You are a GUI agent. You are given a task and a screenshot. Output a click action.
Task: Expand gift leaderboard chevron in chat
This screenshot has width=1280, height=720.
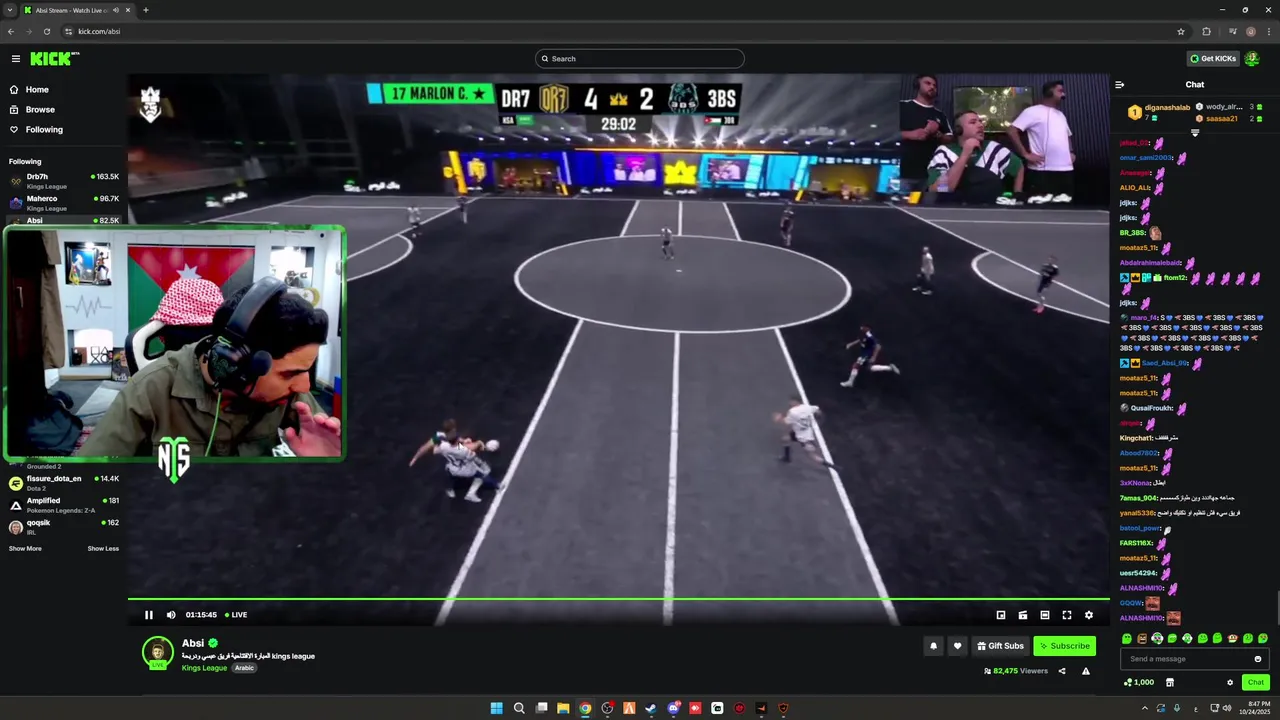click(x=1194, y=133)
